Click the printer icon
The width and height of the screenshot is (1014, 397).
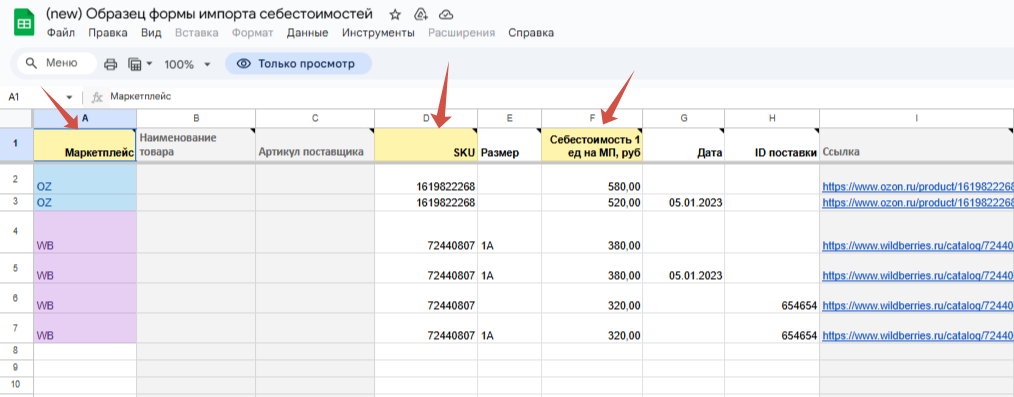[111, 64]
